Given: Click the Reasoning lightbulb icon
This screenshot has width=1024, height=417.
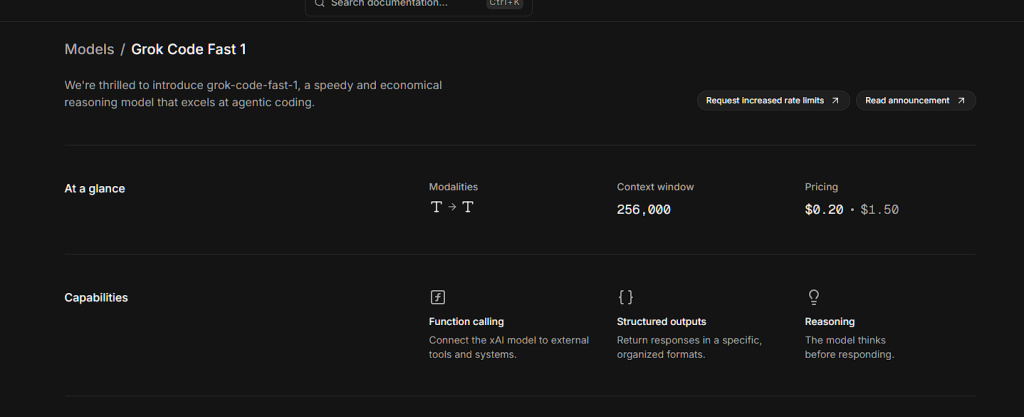Looking at the screenshot, I should click(x=814, y=297).
